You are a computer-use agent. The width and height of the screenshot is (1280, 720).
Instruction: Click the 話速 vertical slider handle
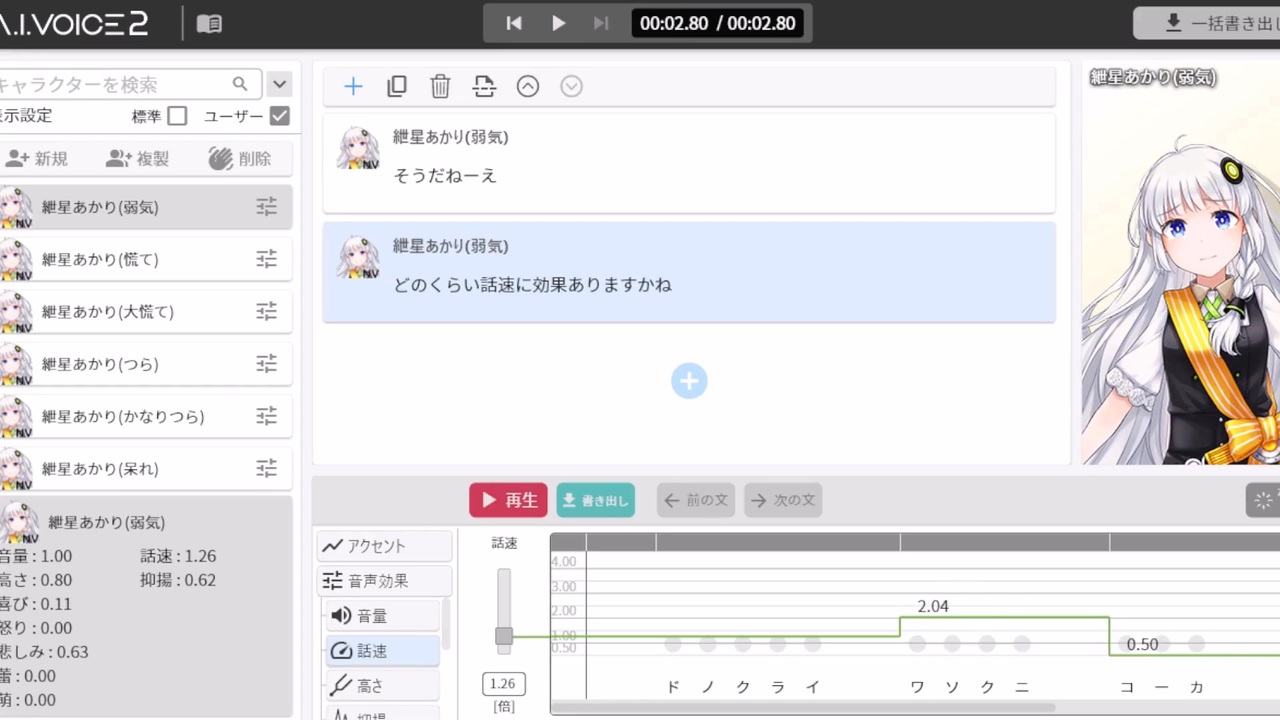[x=504, y=636]
